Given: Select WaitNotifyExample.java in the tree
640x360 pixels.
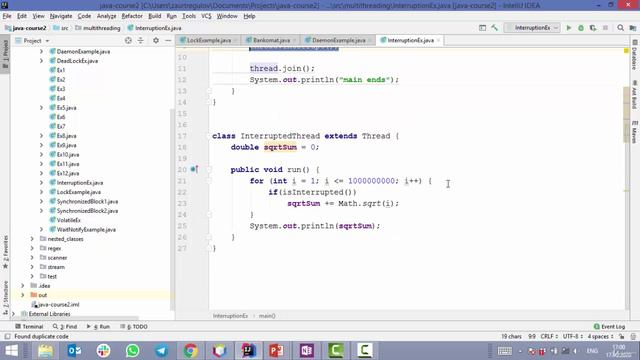Looking at the screenshot, I should 86,229.
